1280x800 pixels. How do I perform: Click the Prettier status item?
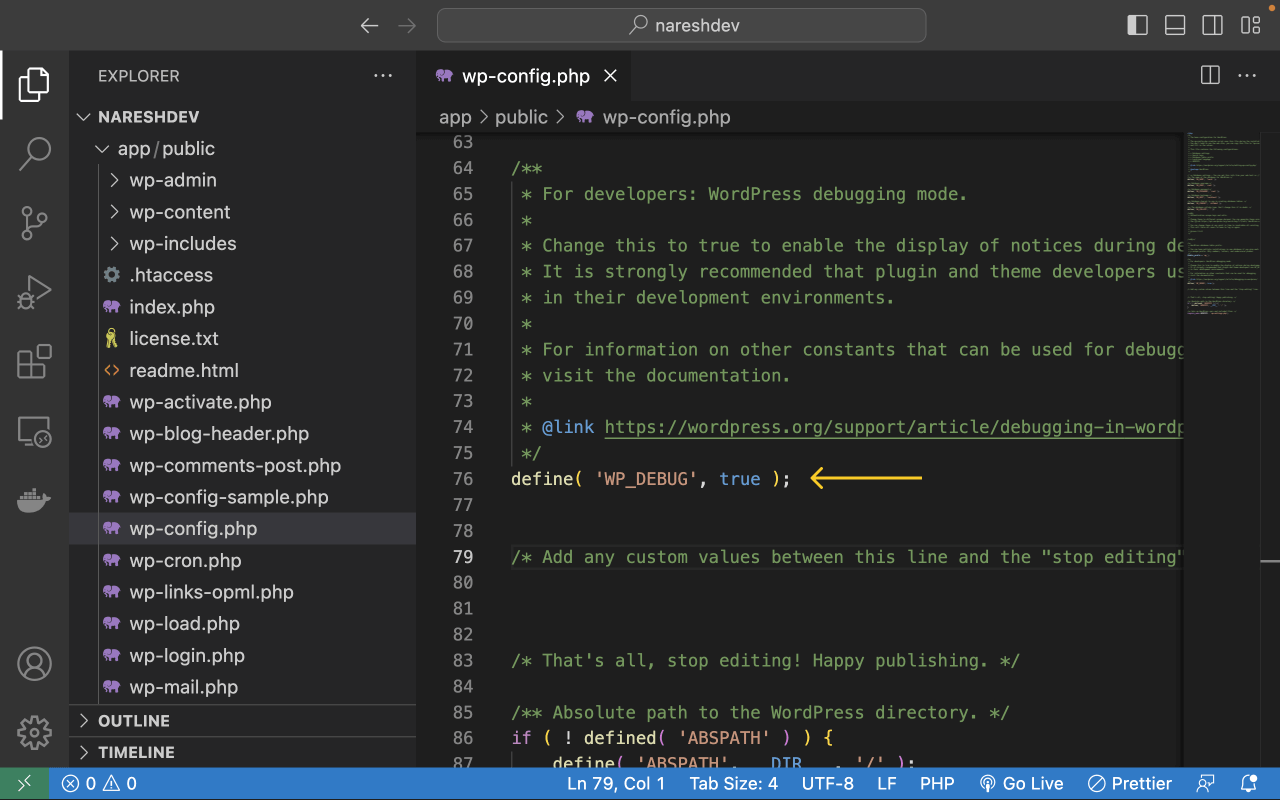click(x=1130, y=784)
